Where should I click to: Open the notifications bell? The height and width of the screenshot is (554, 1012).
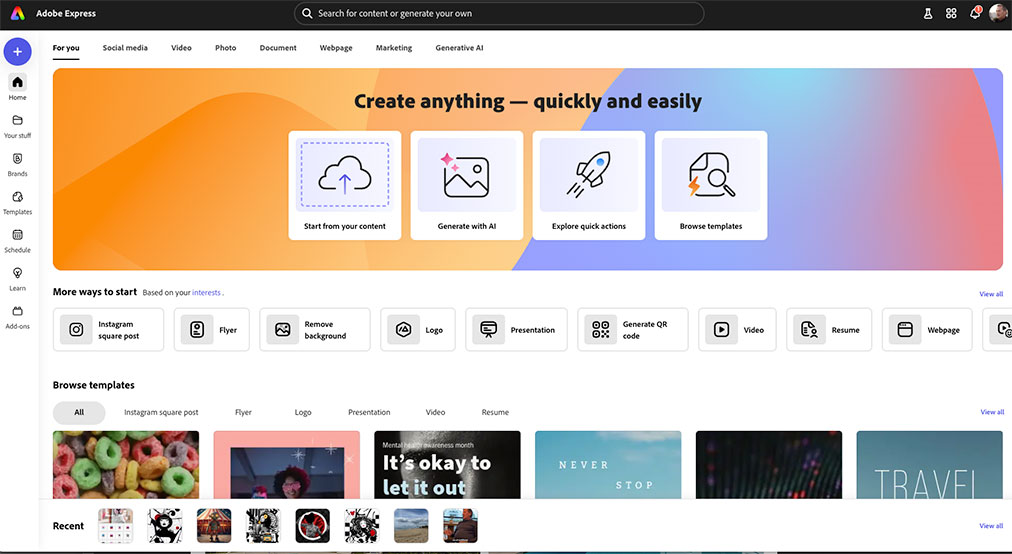975,14
